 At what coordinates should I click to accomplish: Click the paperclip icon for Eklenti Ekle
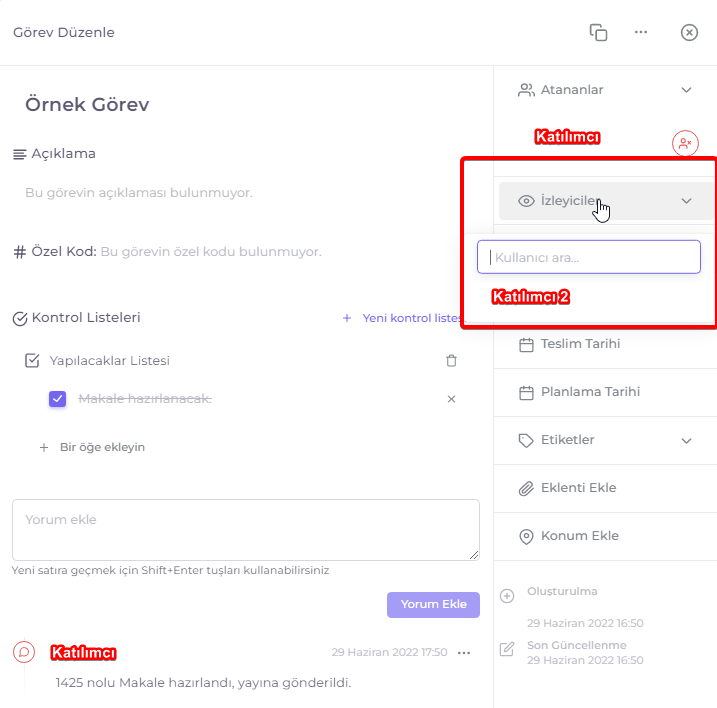[x=526, y=488]
